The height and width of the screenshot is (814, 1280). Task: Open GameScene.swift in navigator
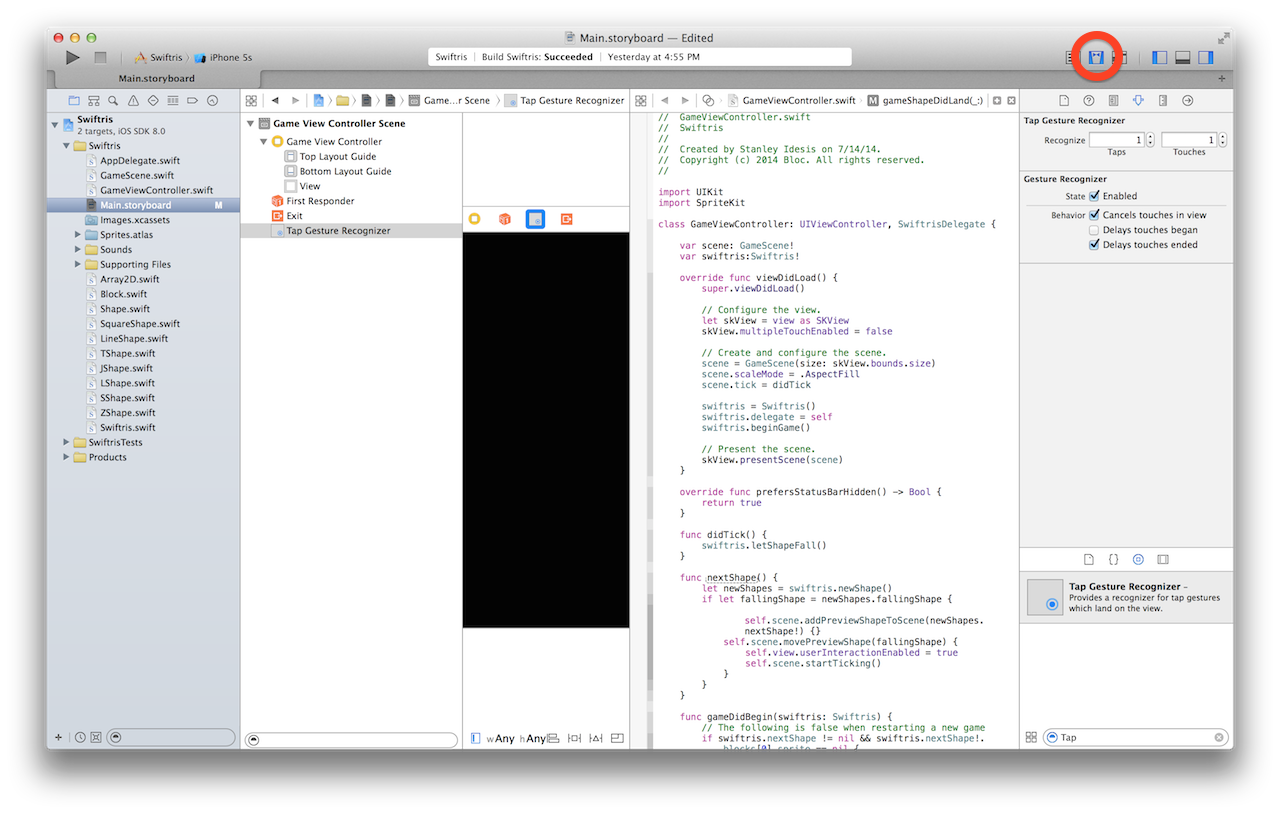click(x=137, y=175)
